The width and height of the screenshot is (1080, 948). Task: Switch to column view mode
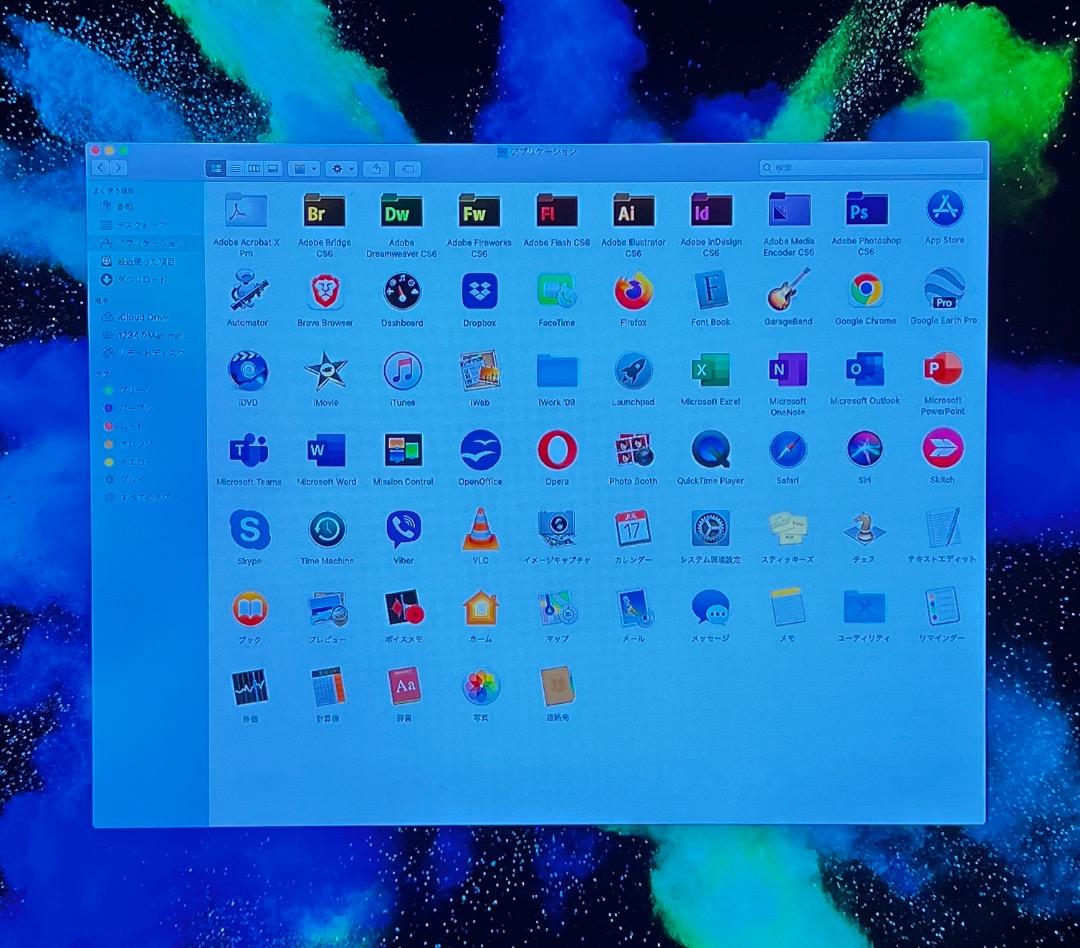tap(254, 168)
